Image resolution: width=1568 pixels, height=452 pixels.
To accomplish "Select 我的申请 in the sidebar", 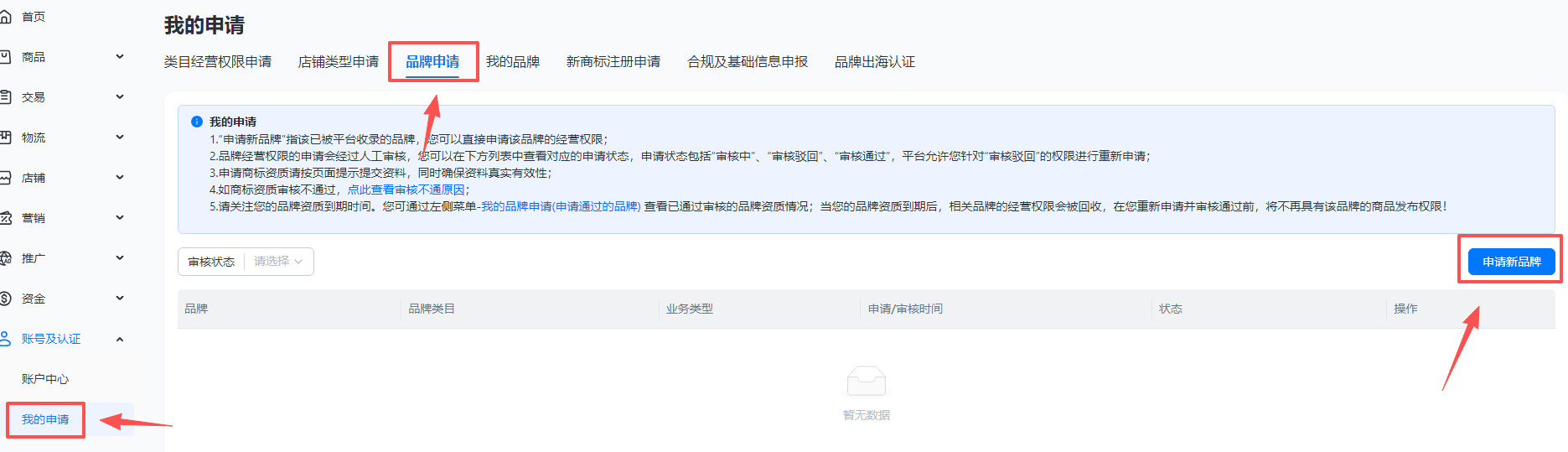I will 45,419.
